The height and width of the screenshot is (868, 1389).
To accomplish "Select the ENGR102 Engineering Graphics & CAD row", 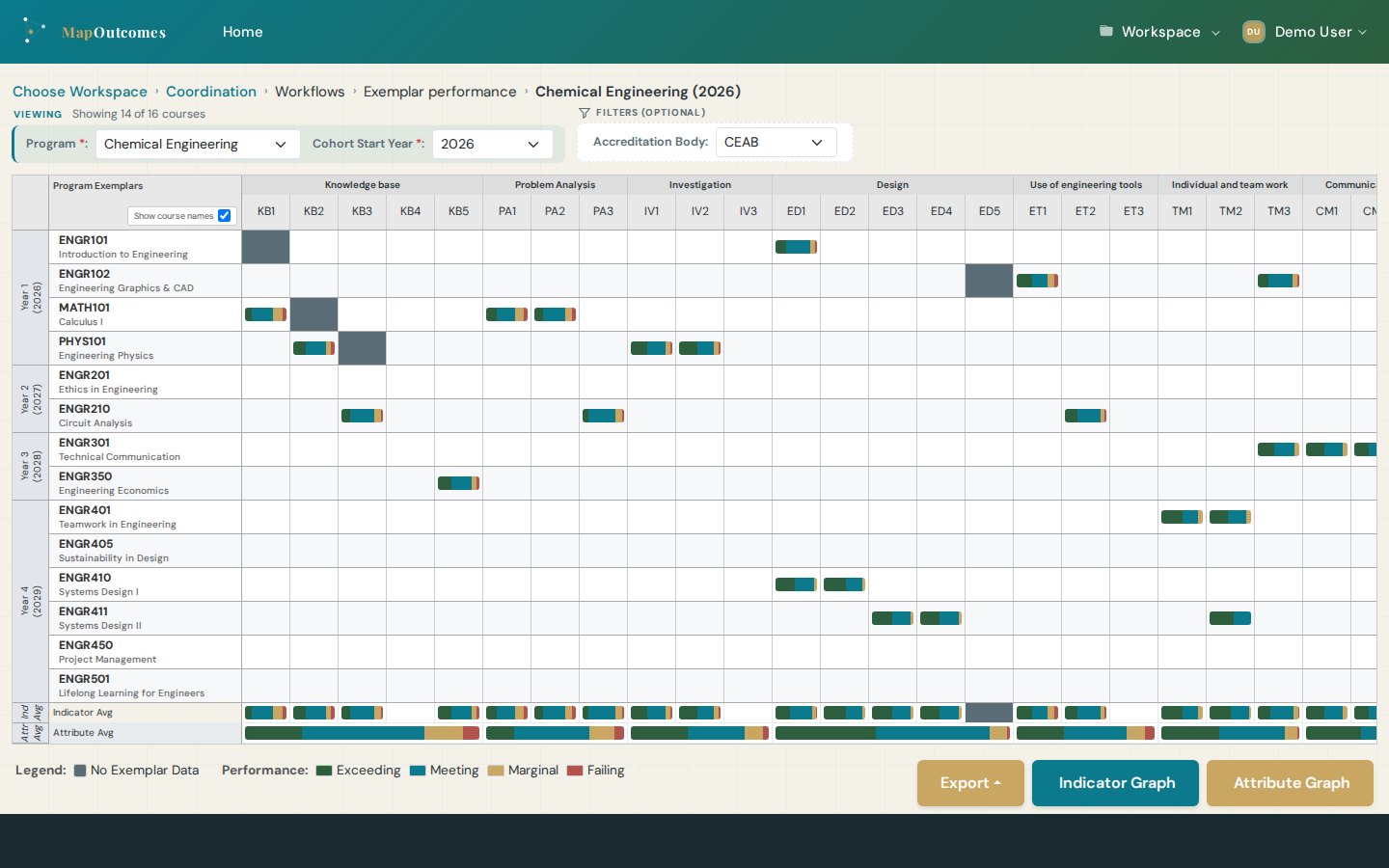I will click(x=145, y=281).
